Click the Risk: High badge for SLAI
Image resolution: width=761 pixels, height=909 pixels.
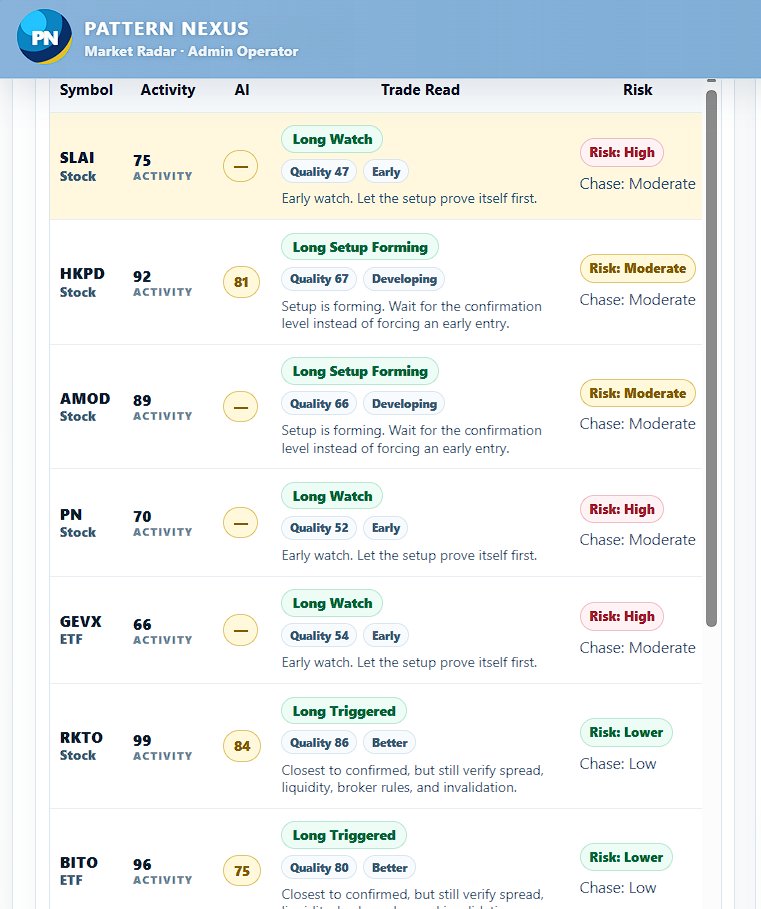coord(622,152)
